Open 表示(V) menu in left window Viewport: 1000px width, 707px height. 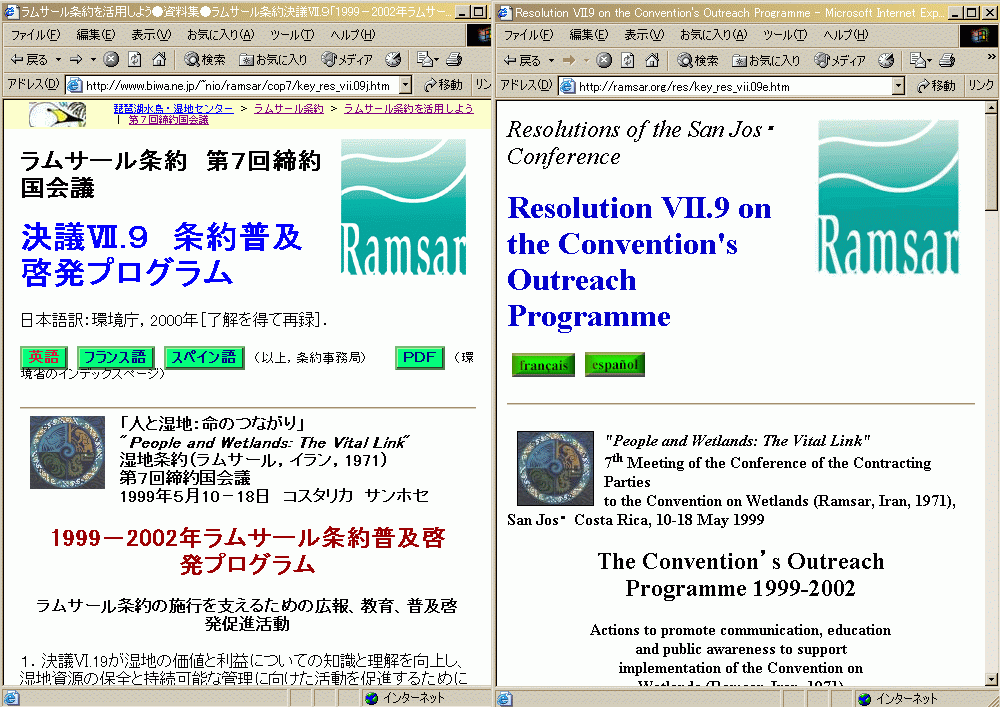(151, 35)
